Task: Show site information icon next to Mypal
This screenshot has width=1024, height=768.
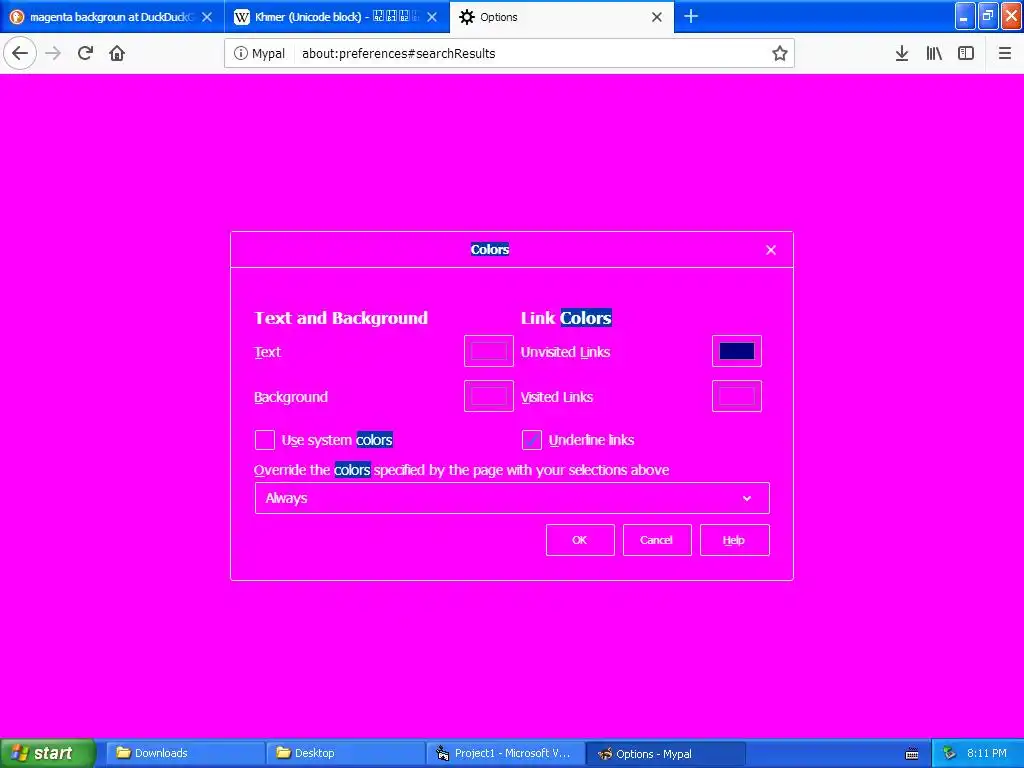Action: pyautogui.click(x=240, y=54)
